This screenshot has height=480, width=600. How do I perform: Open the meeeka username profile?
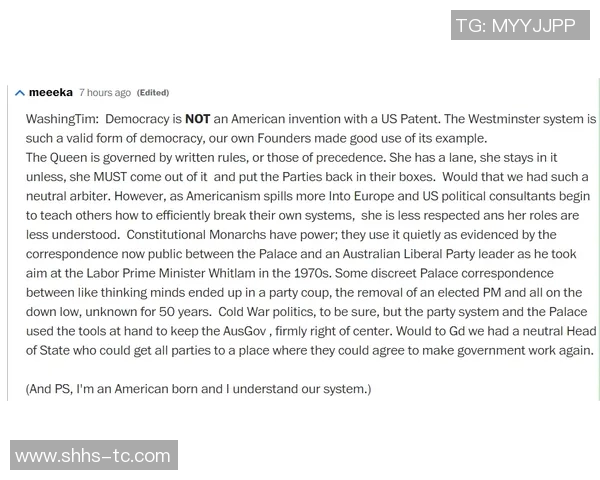click(x=50, y=92)
